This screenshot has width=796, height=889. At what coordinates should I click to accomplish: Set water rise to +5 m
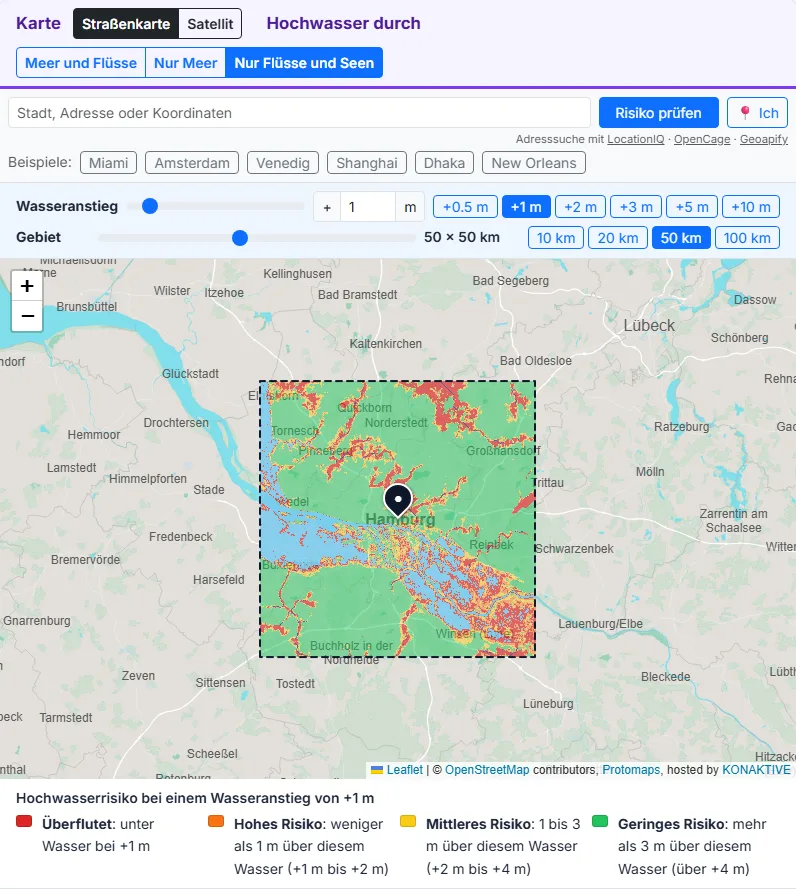(692, 207)
